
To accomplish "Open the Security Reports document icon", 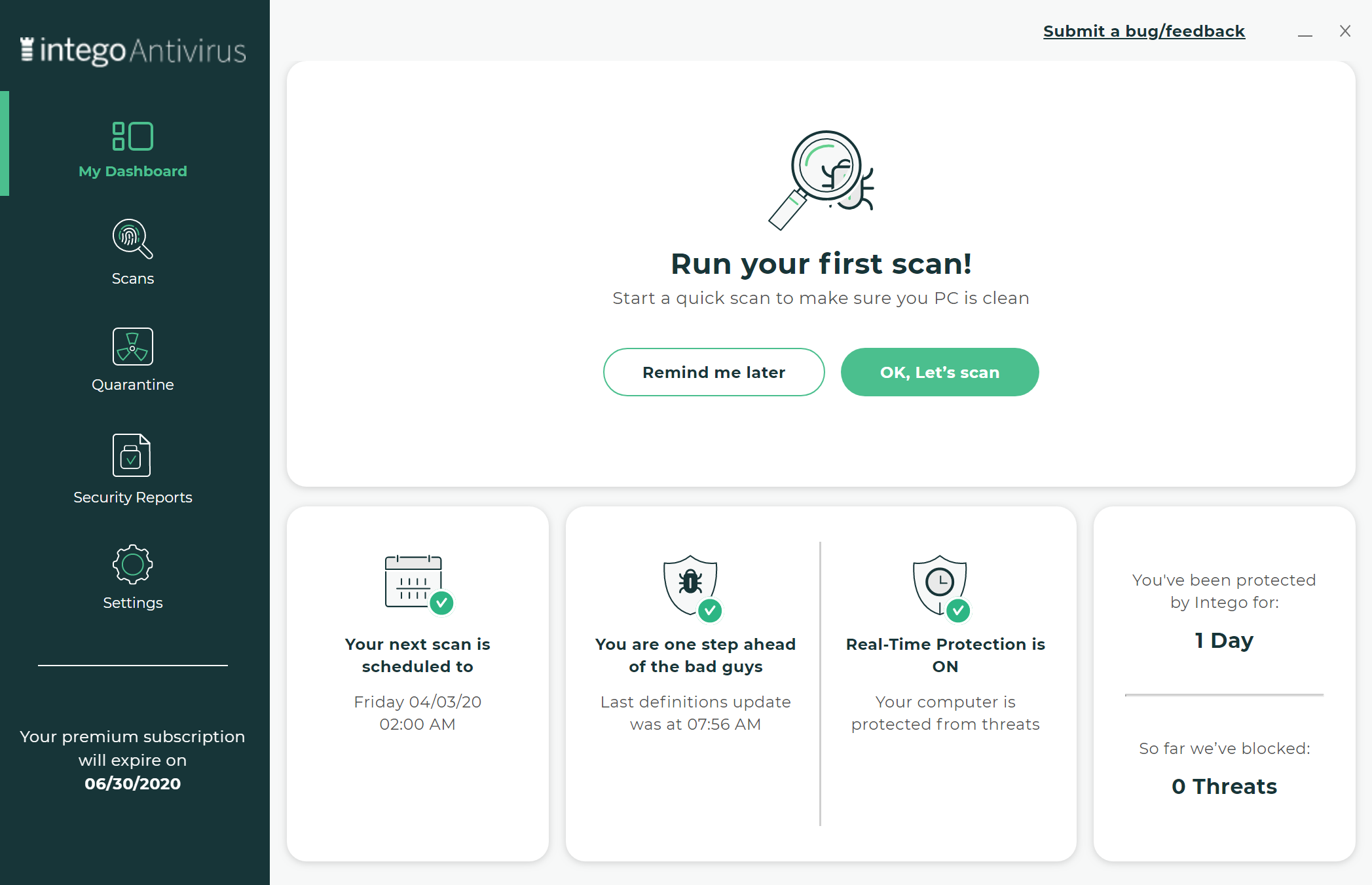I will click(132, 455).
